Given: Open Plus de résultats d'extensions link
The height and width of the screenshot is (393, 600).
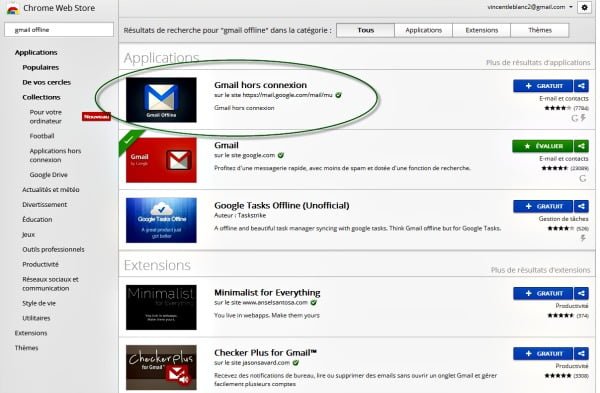Looking at the screenshot, I should pyautogui.click(x=540, y=270).
